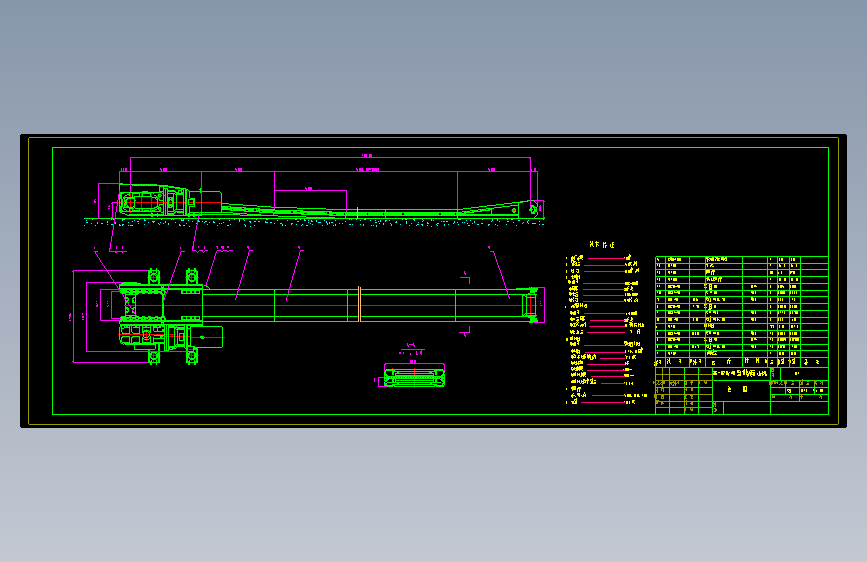Select the conveyor plan view centerline
This screenshot has height=562, width=867.
(331, 305)
